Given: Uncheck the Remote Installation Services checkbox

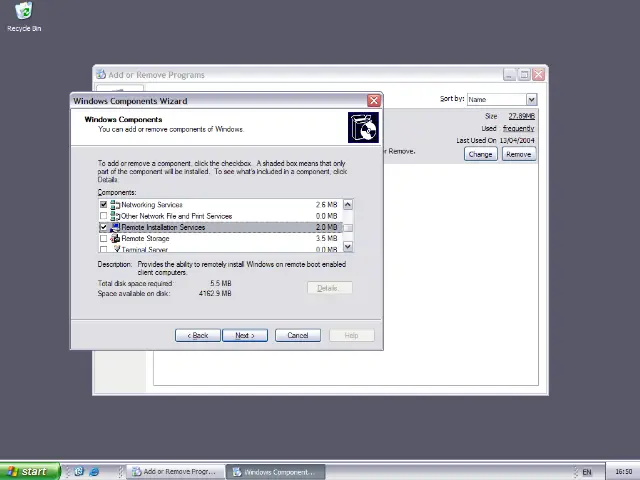Looking at the screenshot, I should (103, 227).
